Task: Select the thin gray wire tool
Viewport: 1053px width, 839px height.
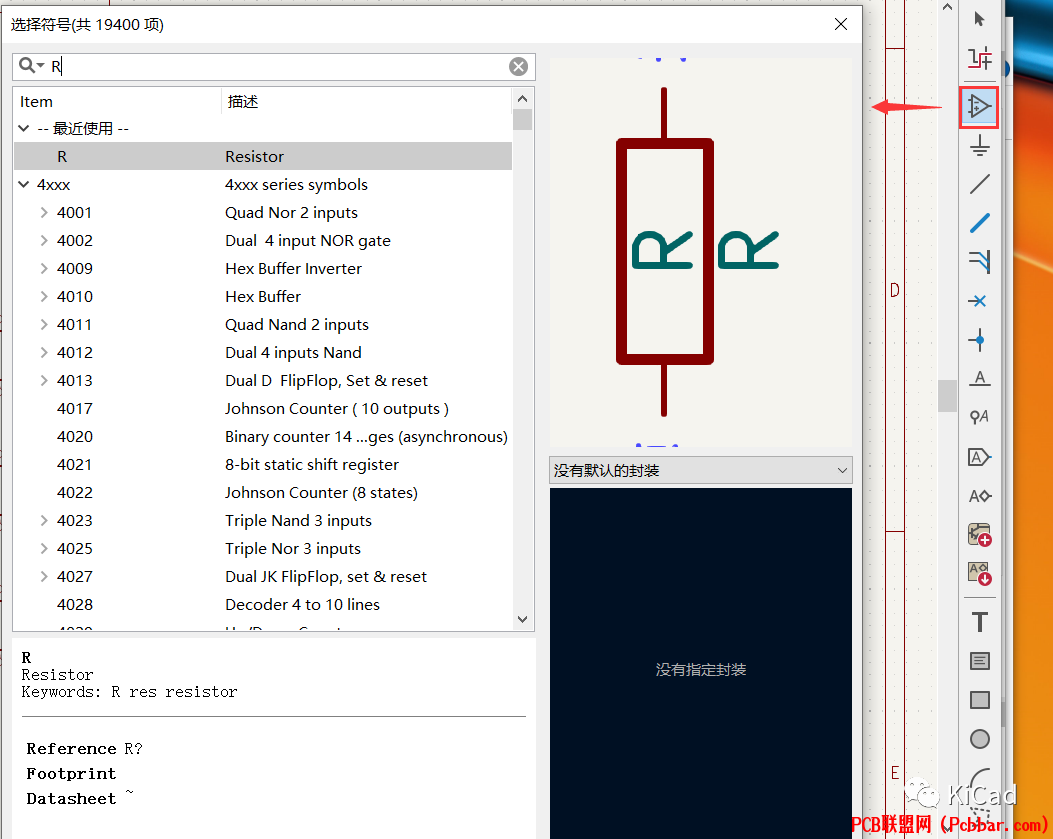Action: point(979,184)
